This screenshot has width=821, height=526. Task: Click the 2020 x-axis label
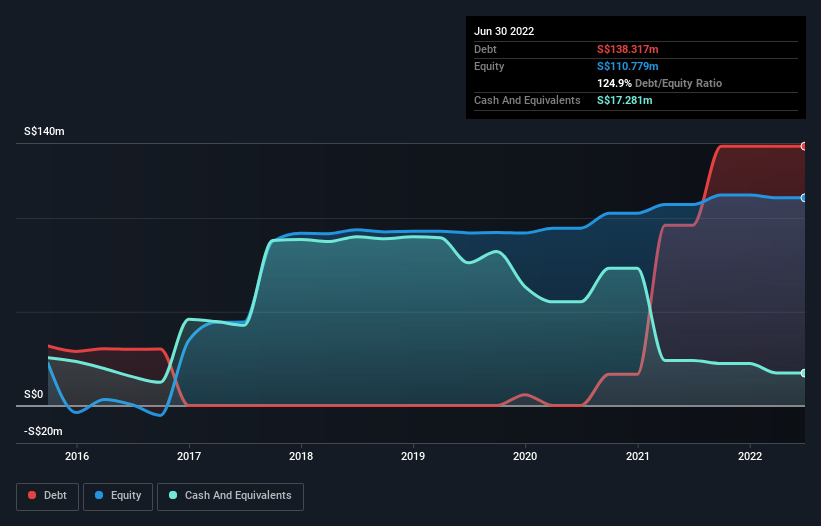pos(525,456)
